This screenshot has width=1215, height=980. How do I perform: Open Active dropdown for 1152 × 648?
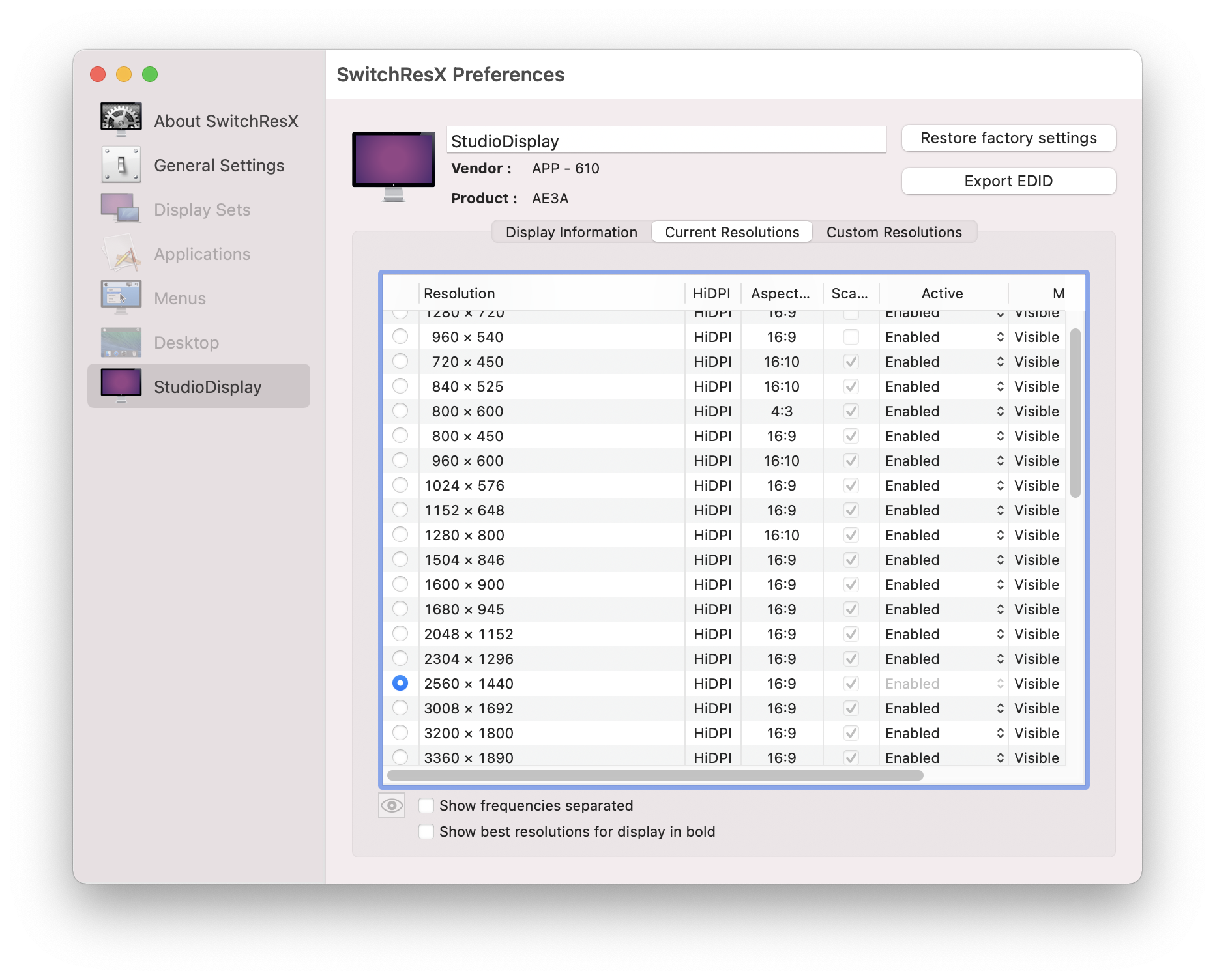coord(944,510)
